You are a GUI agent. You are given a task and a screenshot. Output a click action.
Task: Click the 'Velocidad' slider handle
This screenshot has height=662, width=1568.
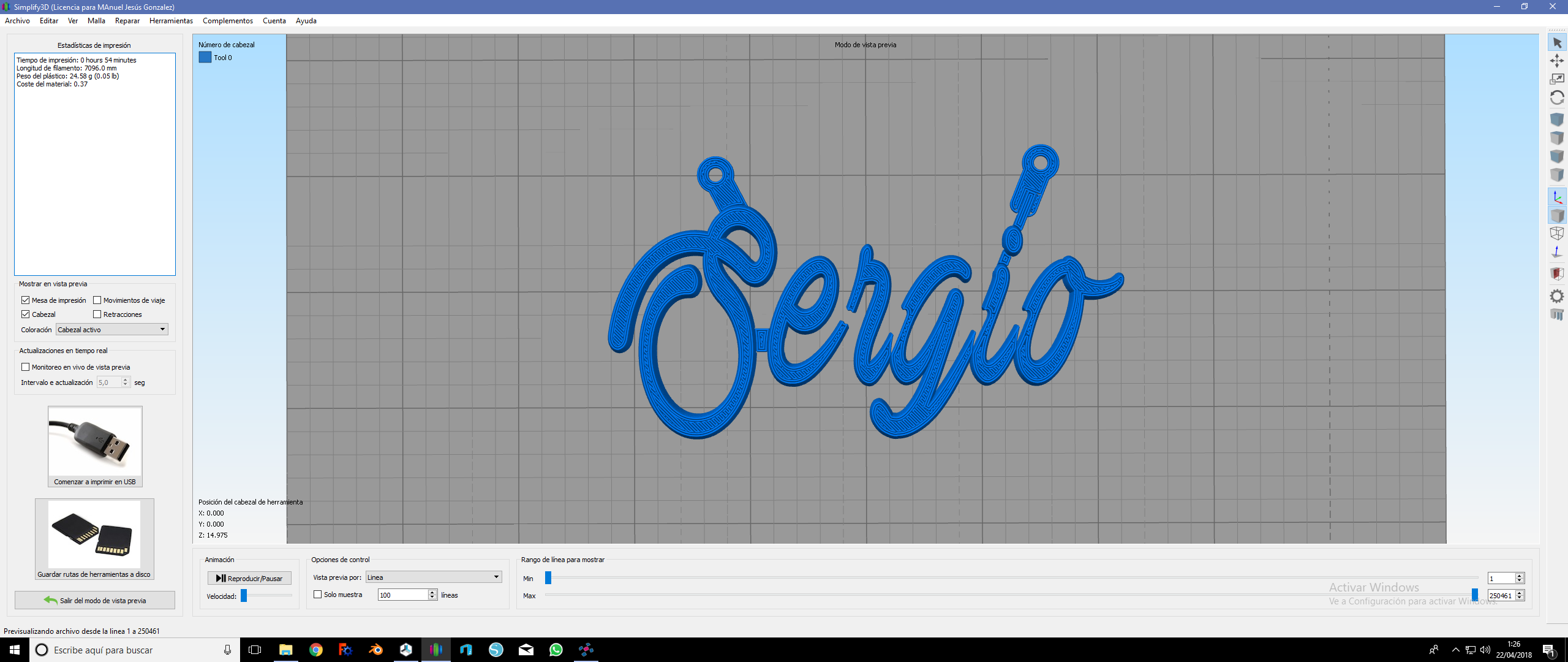pyautogui.click(x=244, y=596)
